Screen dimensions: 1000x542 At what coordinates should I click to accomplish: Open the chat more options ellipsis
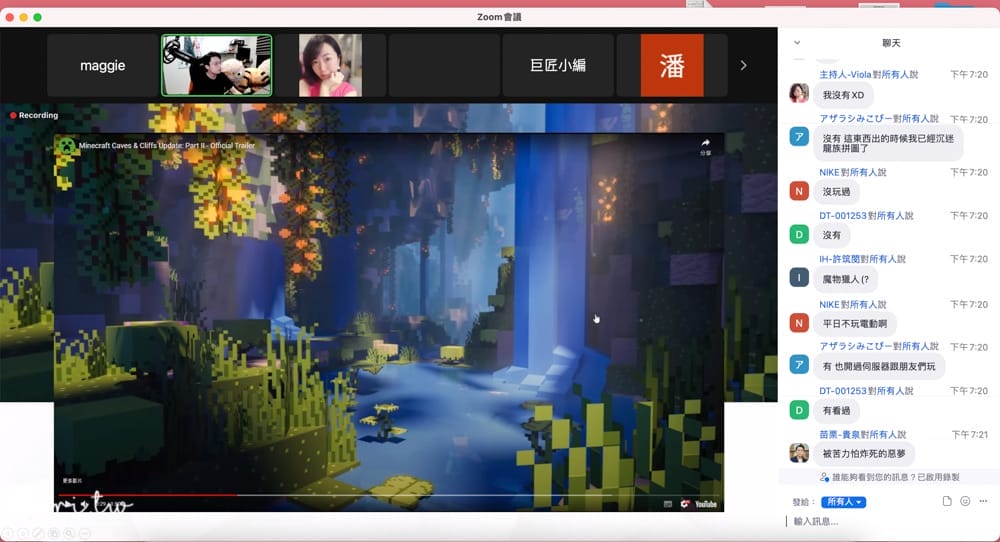point(983,501)
